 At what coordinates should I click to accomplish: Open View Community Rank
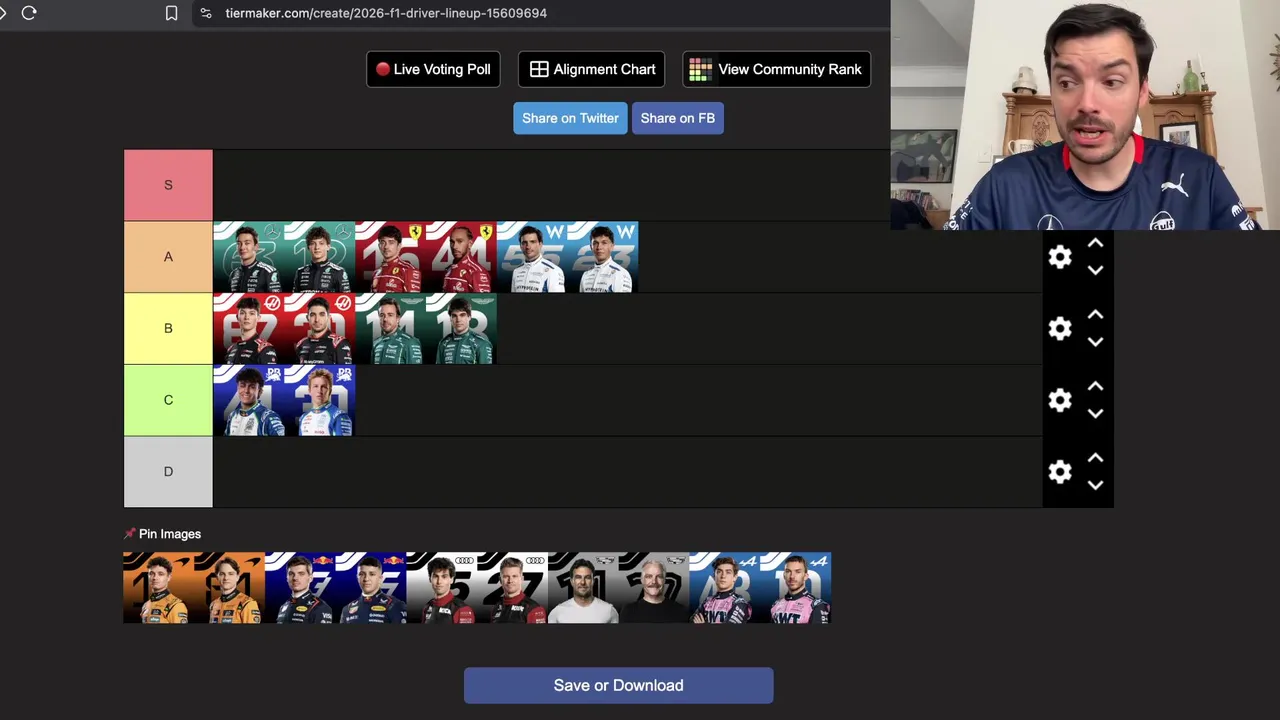(776, 69)
